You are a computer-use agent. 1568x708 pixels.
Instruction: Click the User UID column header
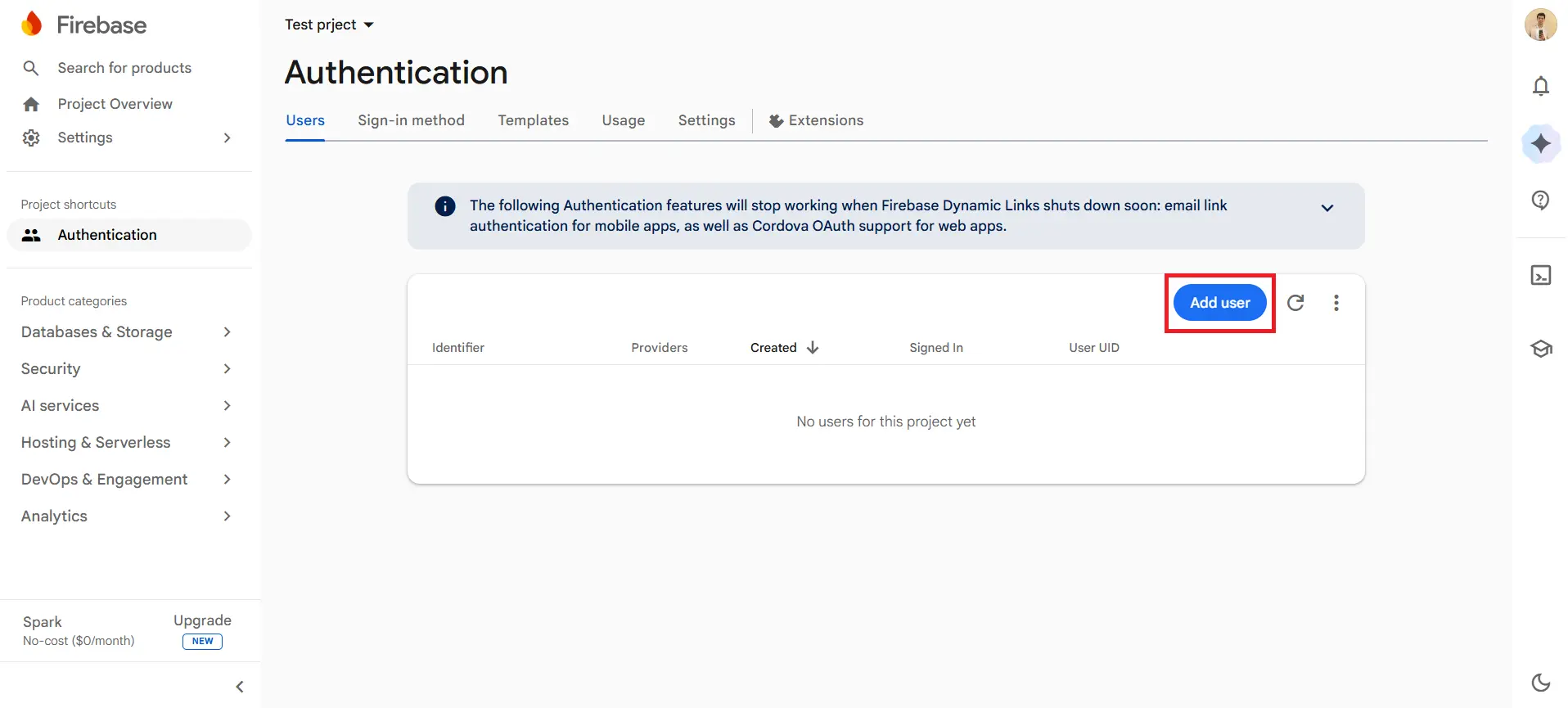point(1094,348)
